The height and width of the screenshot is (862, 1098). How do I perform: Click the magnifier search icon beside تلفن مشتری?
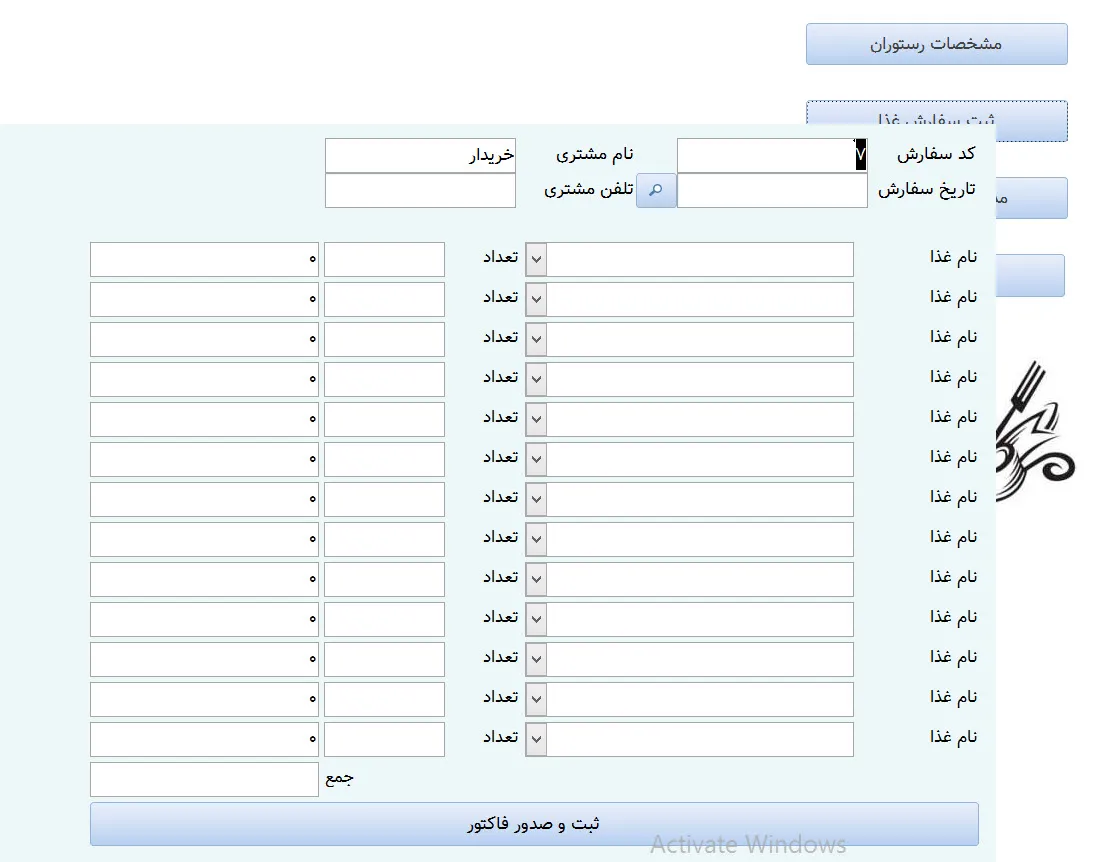point(656,190)
